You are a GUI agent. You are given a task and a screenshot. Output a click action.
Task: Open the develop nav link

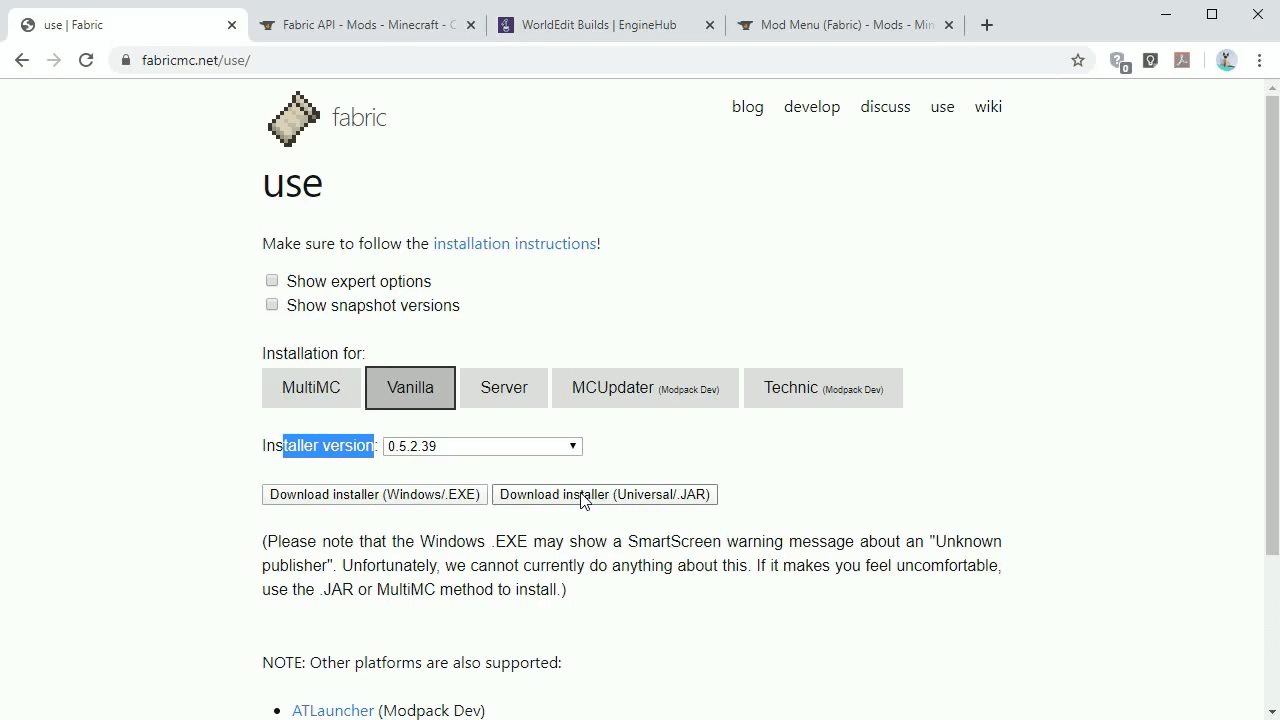812,107
